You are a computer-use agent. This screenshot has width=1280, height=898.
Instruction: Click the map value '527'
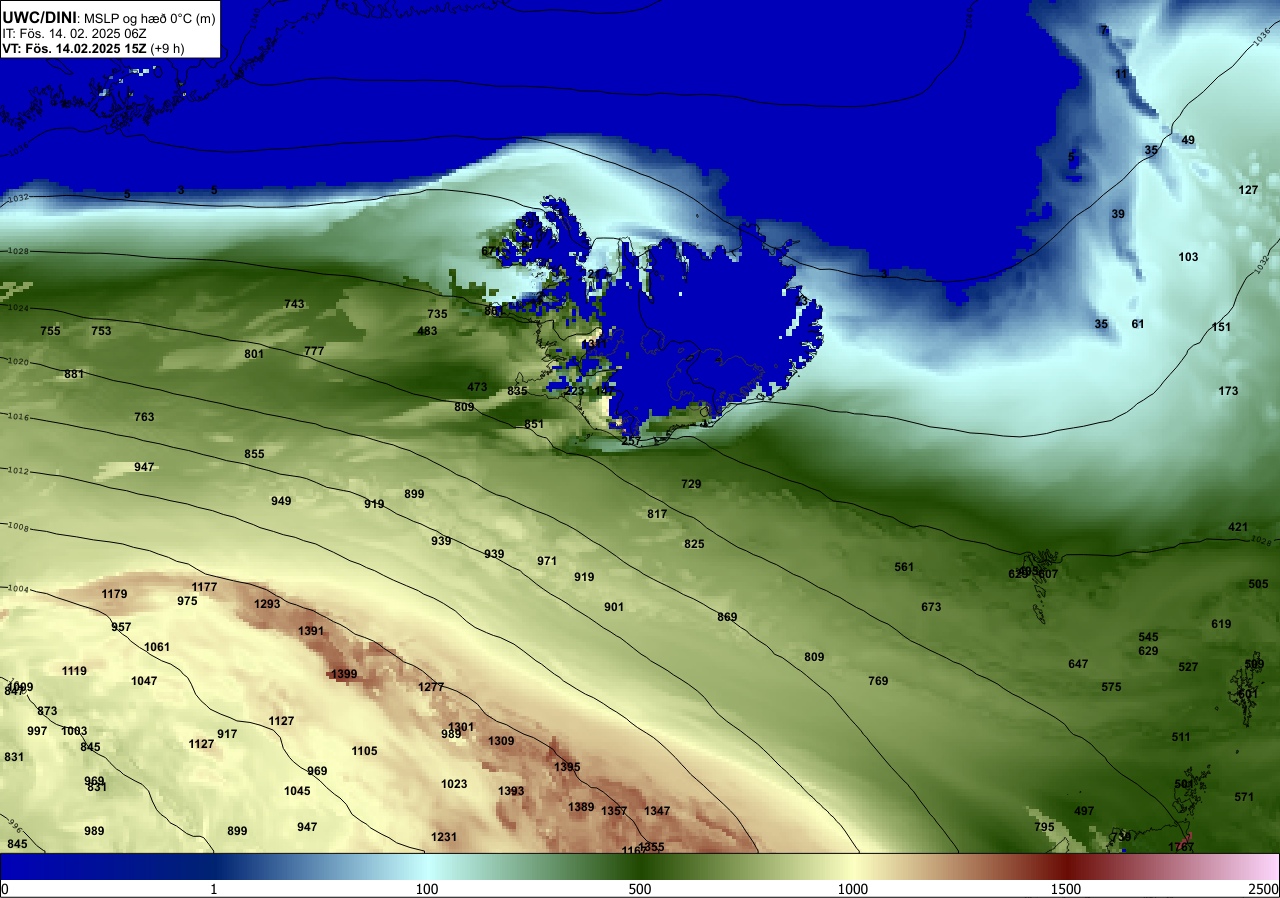[1188, 667]
